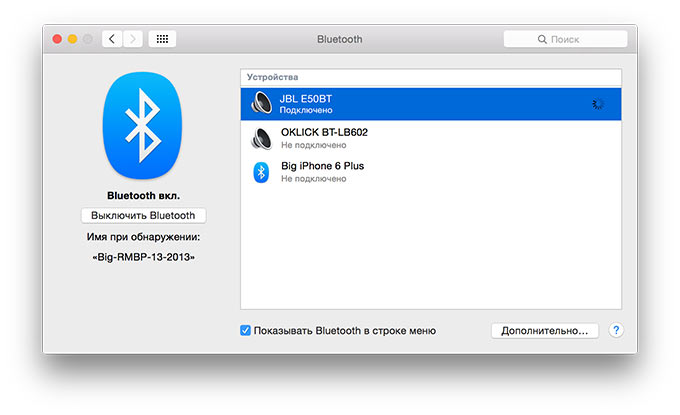This screenshot has height=415, width=680.
Task: Click the "Устройства" list header
Action: click(272, 77)
